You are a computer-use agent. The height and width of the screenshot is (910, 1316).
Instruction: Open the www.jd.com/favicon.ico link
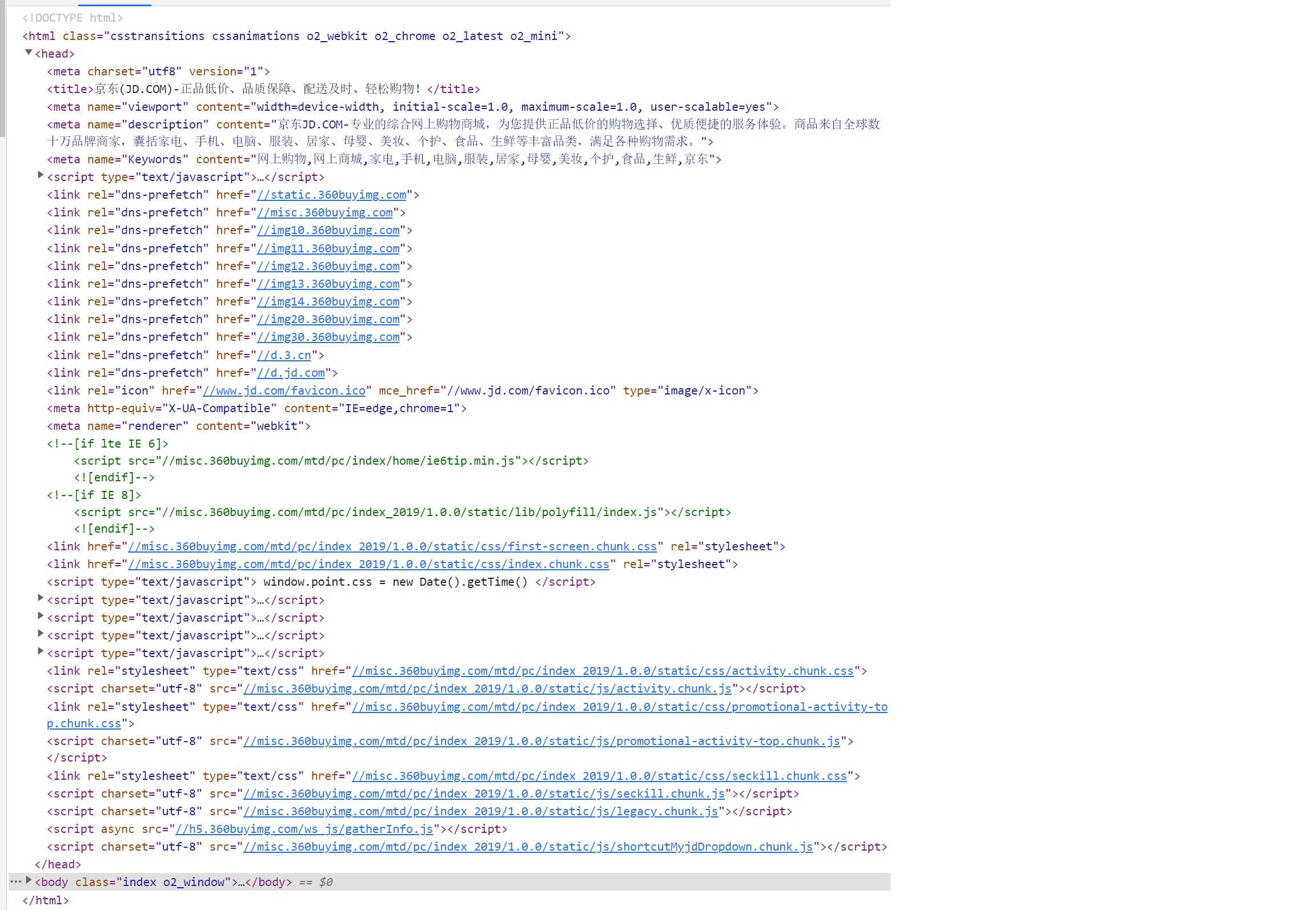[284, 391]
